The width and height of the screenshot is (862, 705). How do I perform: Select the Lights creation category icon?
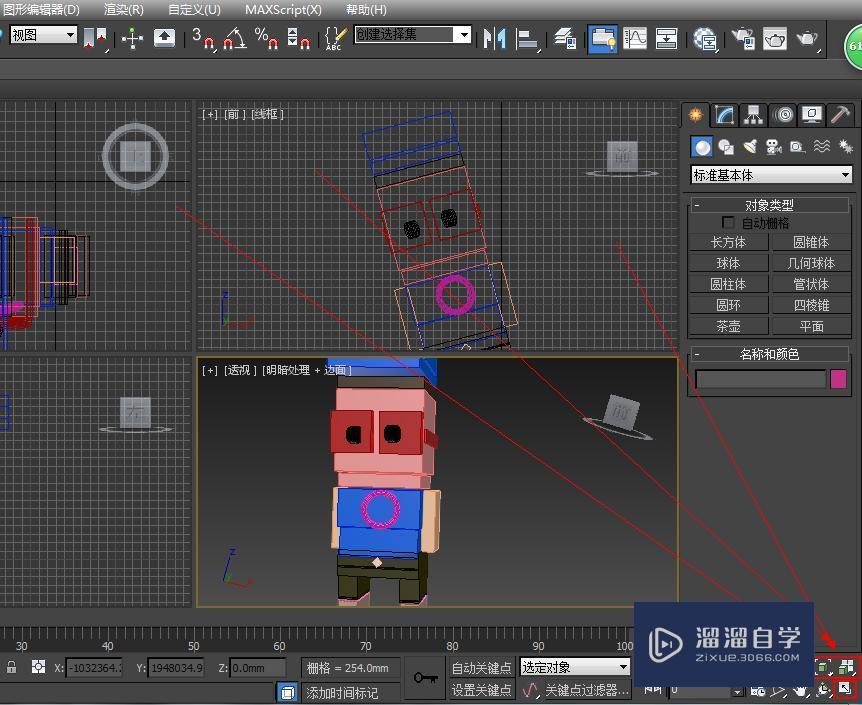[750, 146]
